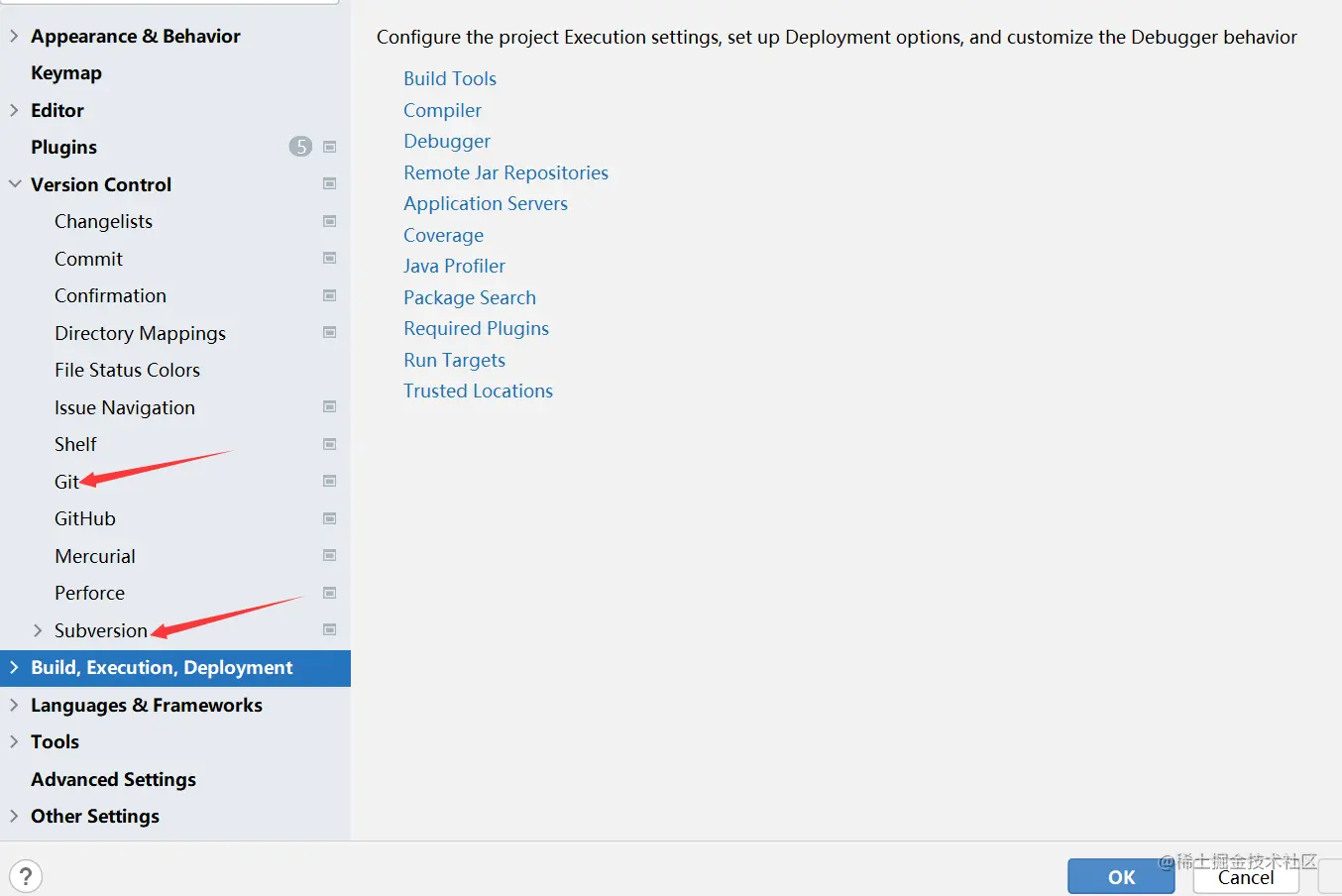Screen dimensions: 1342x896
Task: Expand the Subversion settings node
Action: click(x=38, y=630)
